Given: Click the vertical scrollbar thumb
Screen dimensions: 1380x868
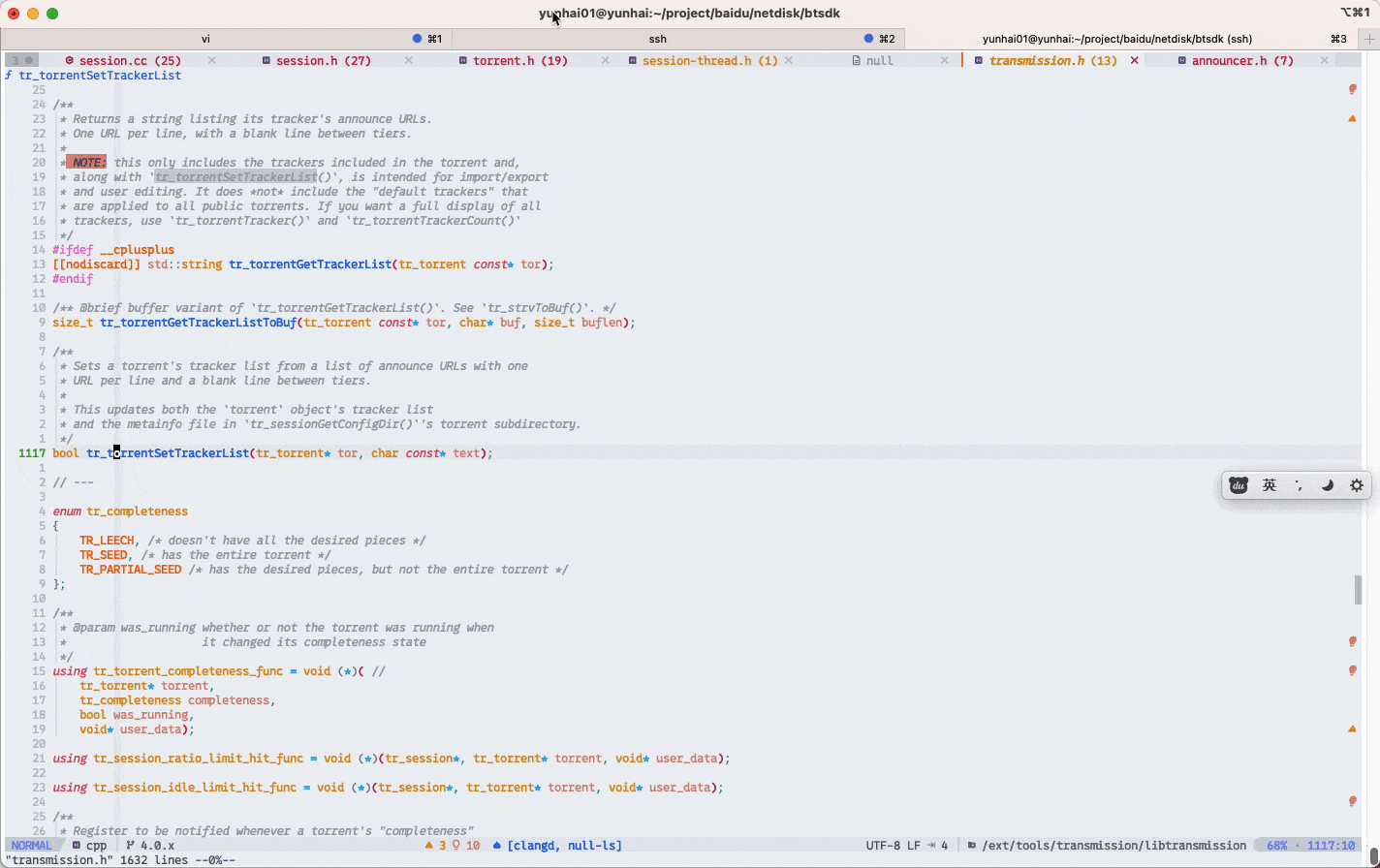Looking at the screenshot, I should pos(1359,589).
